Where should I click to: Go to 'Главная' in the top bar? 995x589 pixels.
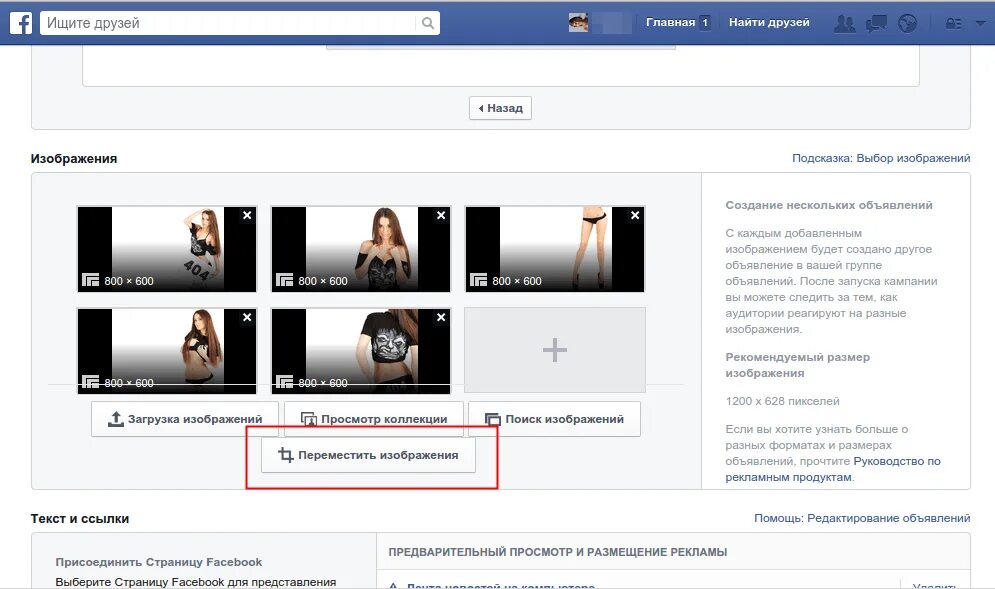click(x=670, y=22)
